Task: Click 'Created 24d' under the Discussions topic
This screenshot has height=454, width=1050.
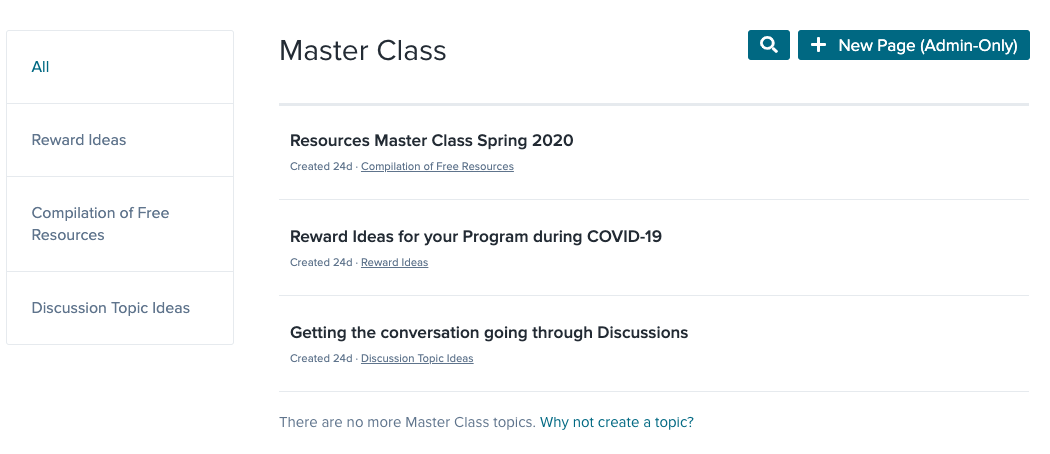Action: tap(321, 359)
